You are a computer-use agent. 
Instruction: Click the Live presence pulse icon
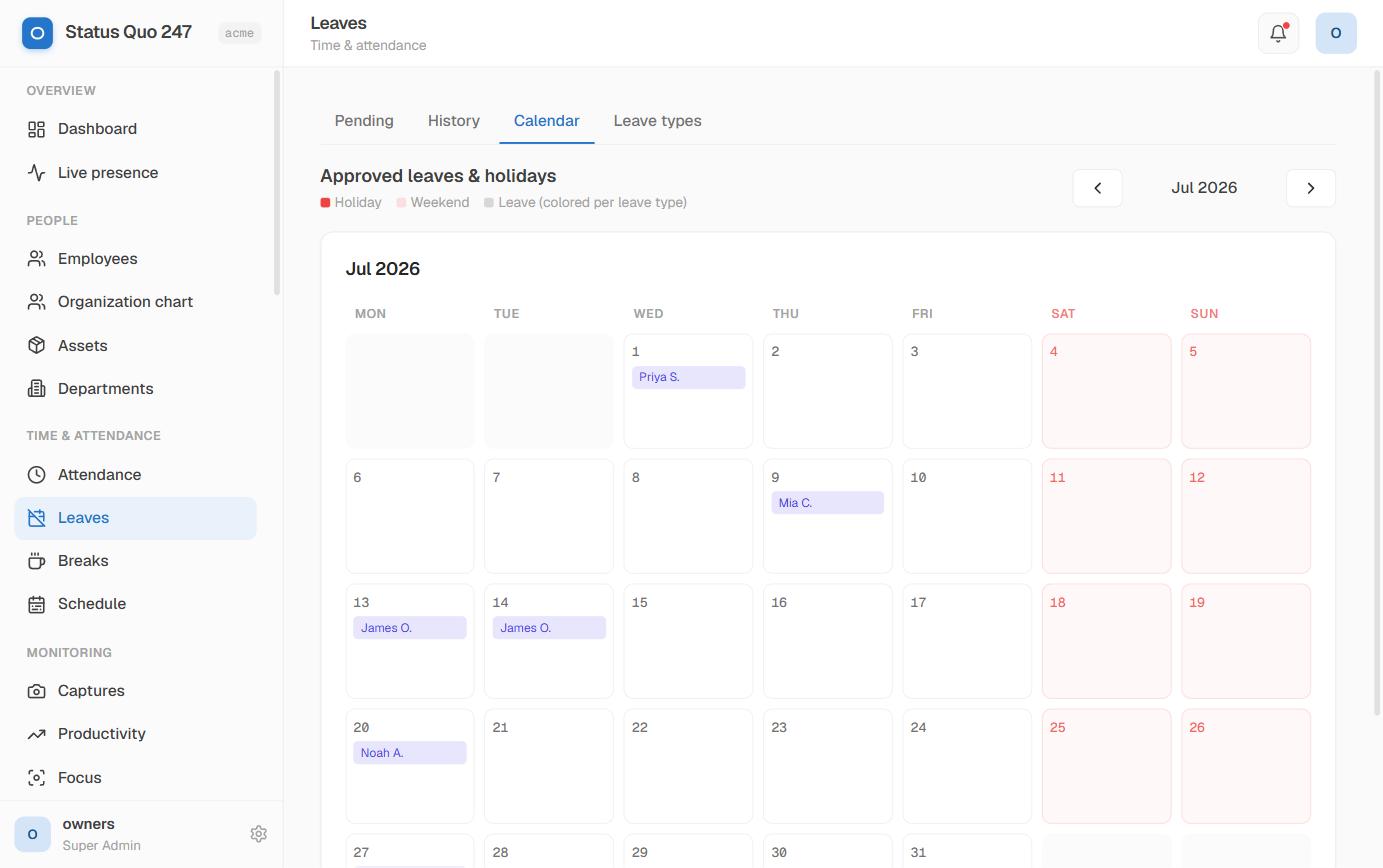click(37, 173)
